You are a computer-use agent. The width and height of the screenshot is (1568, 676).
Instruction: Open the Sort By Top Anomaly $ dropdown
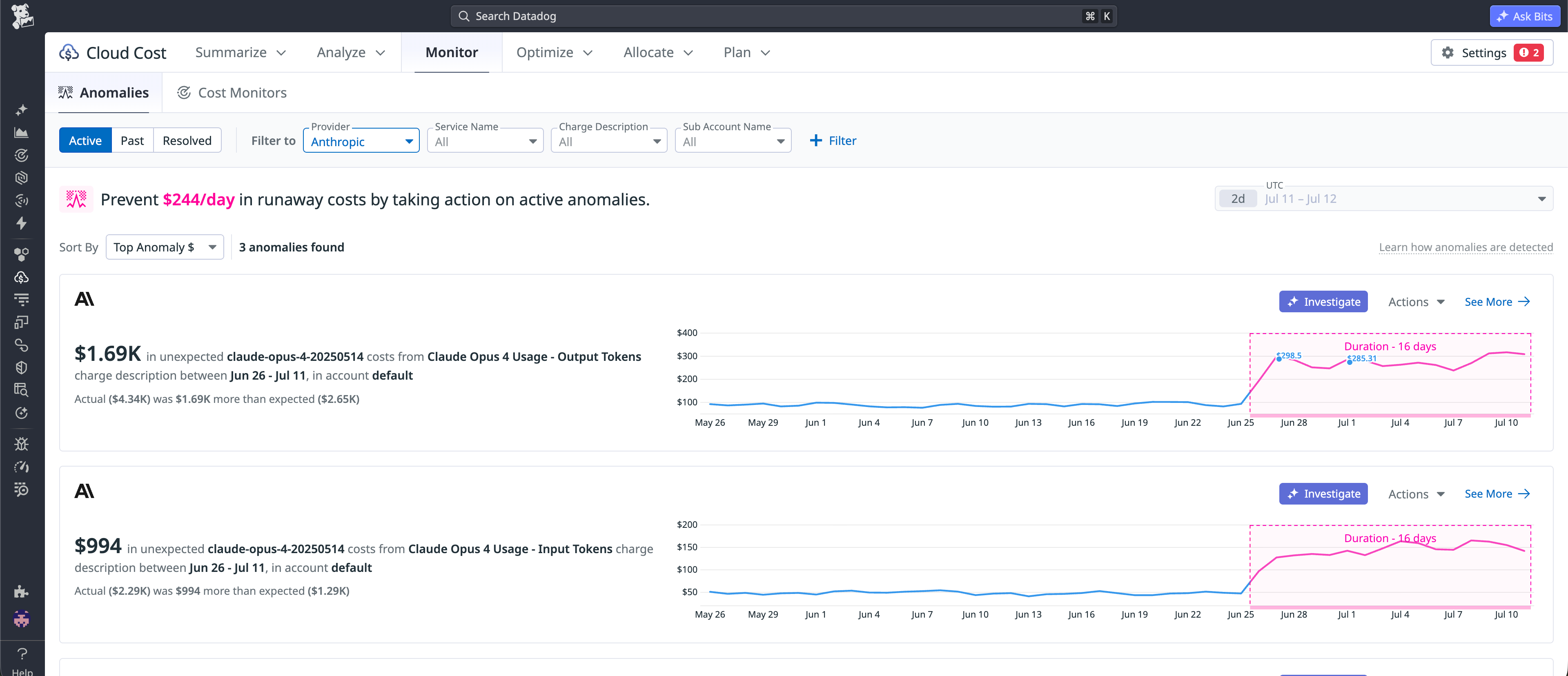[164, 247]
